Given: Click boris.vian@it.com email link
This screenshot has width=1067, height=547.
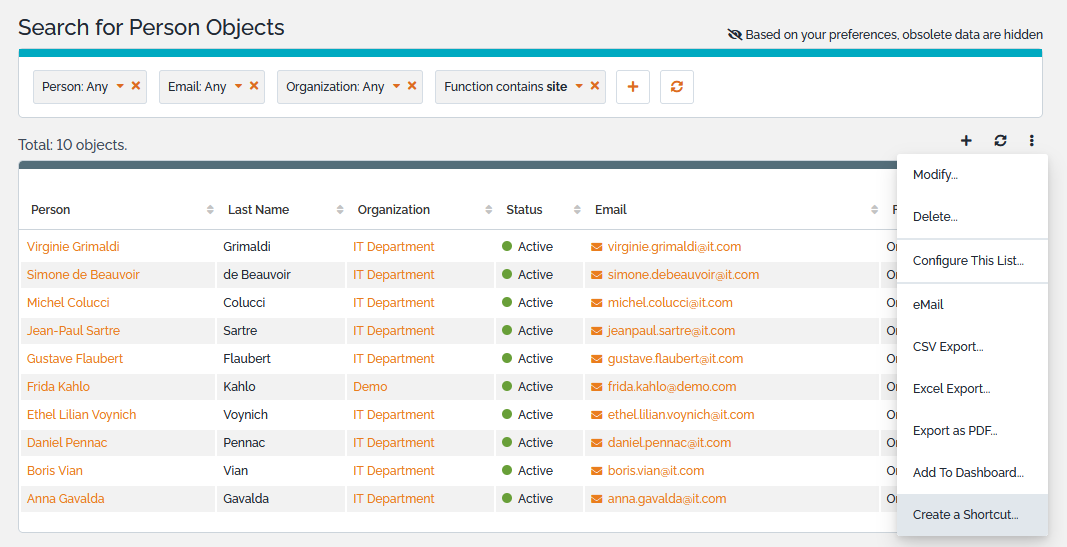Looking at the screenshot, I should (x=655, y=471).
